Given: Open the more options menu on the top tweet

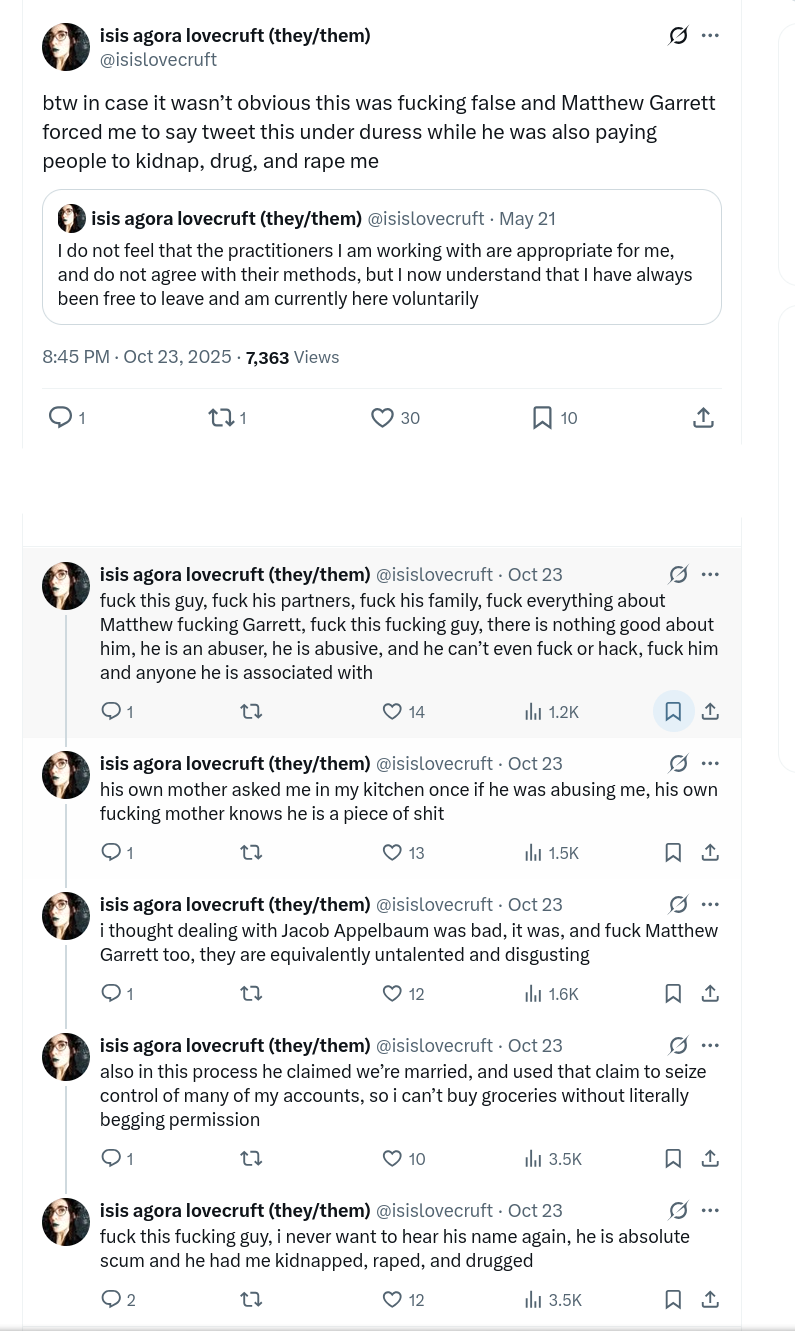Looking at the screenshot, I should point(710,35).
